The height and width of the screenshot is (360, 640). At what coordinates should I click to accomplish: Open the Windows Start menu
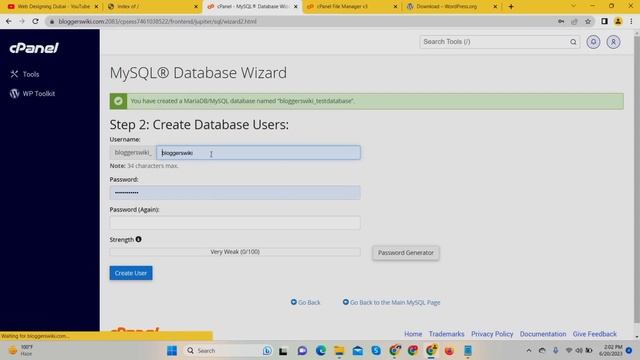coord(172,351)
